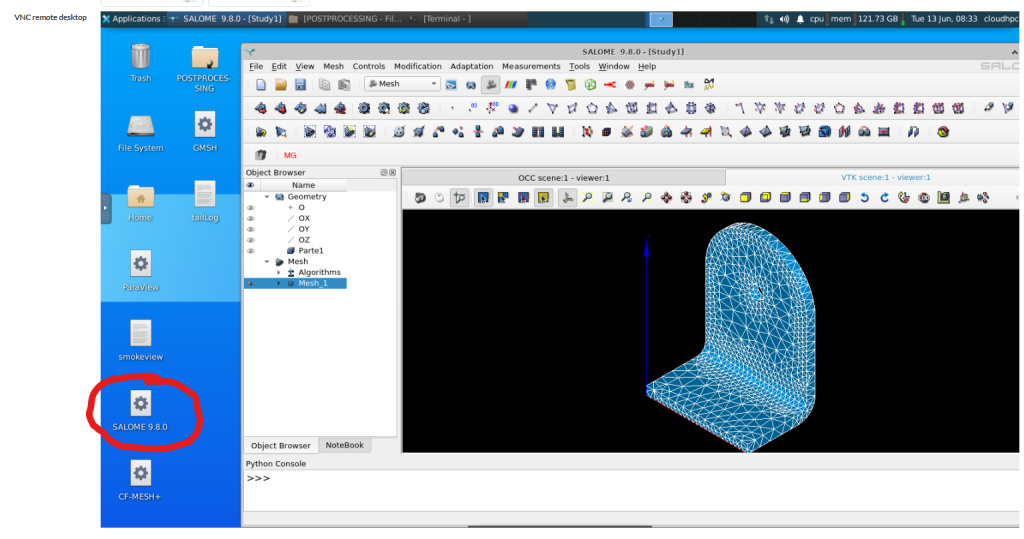Collapse the Mesh tree node
Screen dimensions: 1024x539
(267, 261)
